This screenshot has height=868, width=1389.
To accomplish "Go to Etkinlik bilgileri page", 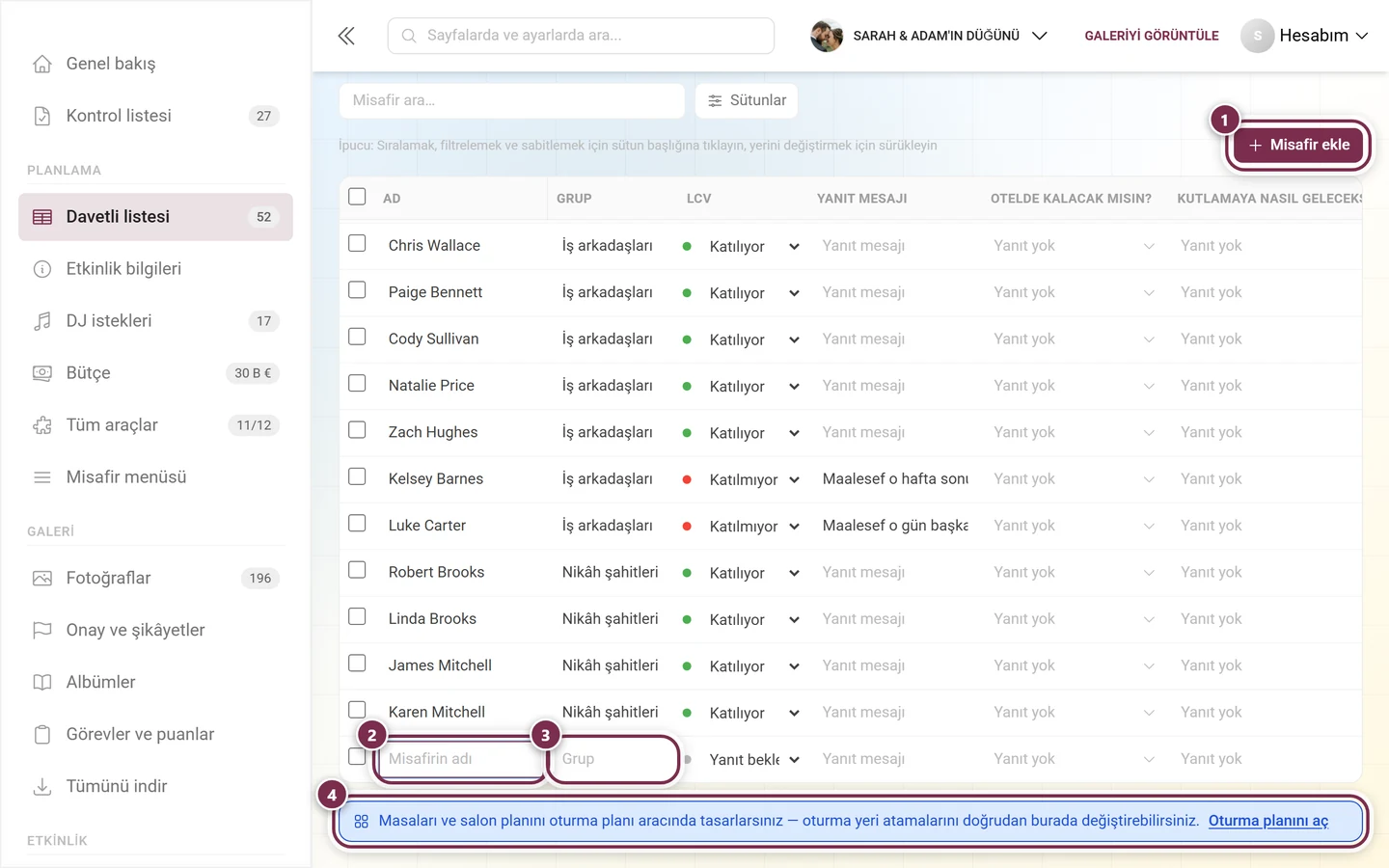I will tap(155, 269).
